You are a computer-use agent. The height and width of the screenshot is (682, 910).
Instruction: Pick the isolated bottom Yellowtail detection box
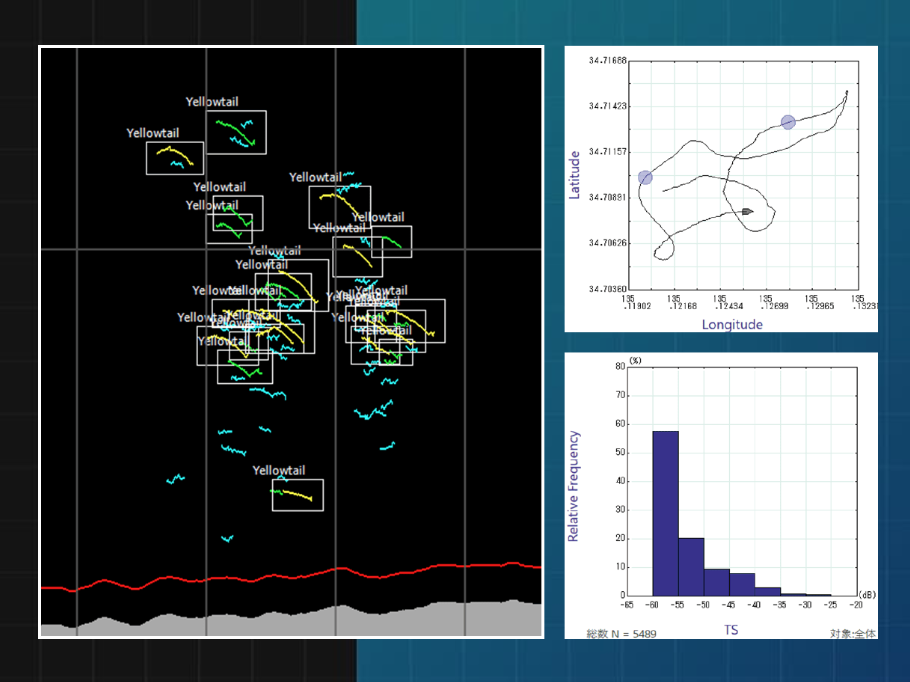tap(297, 494)
